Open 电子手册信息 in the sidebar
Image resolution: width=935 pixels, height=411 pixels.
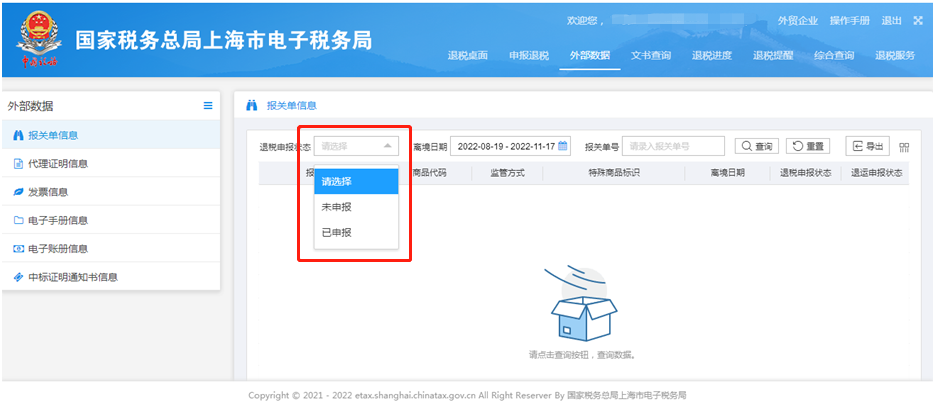click(111, 221)
